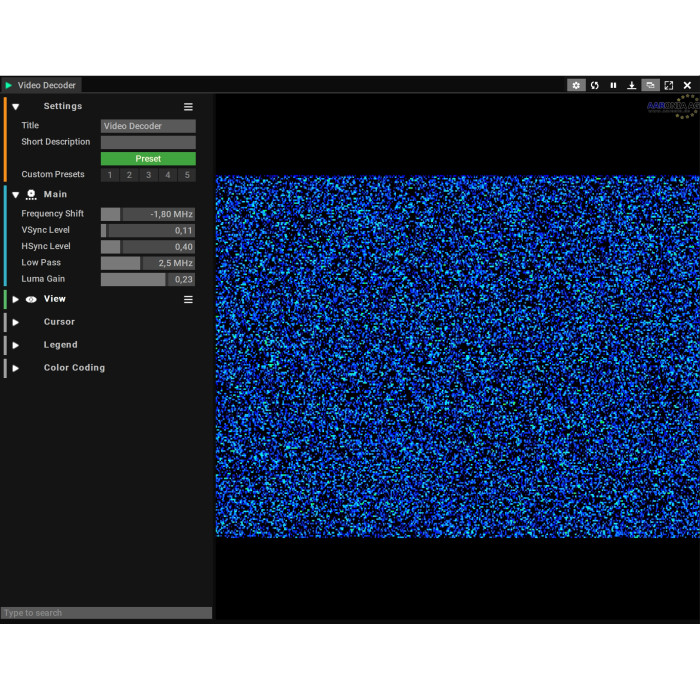Open the View section hamburger menu
Screen dimensions: 700x700
tap(188, 299)
